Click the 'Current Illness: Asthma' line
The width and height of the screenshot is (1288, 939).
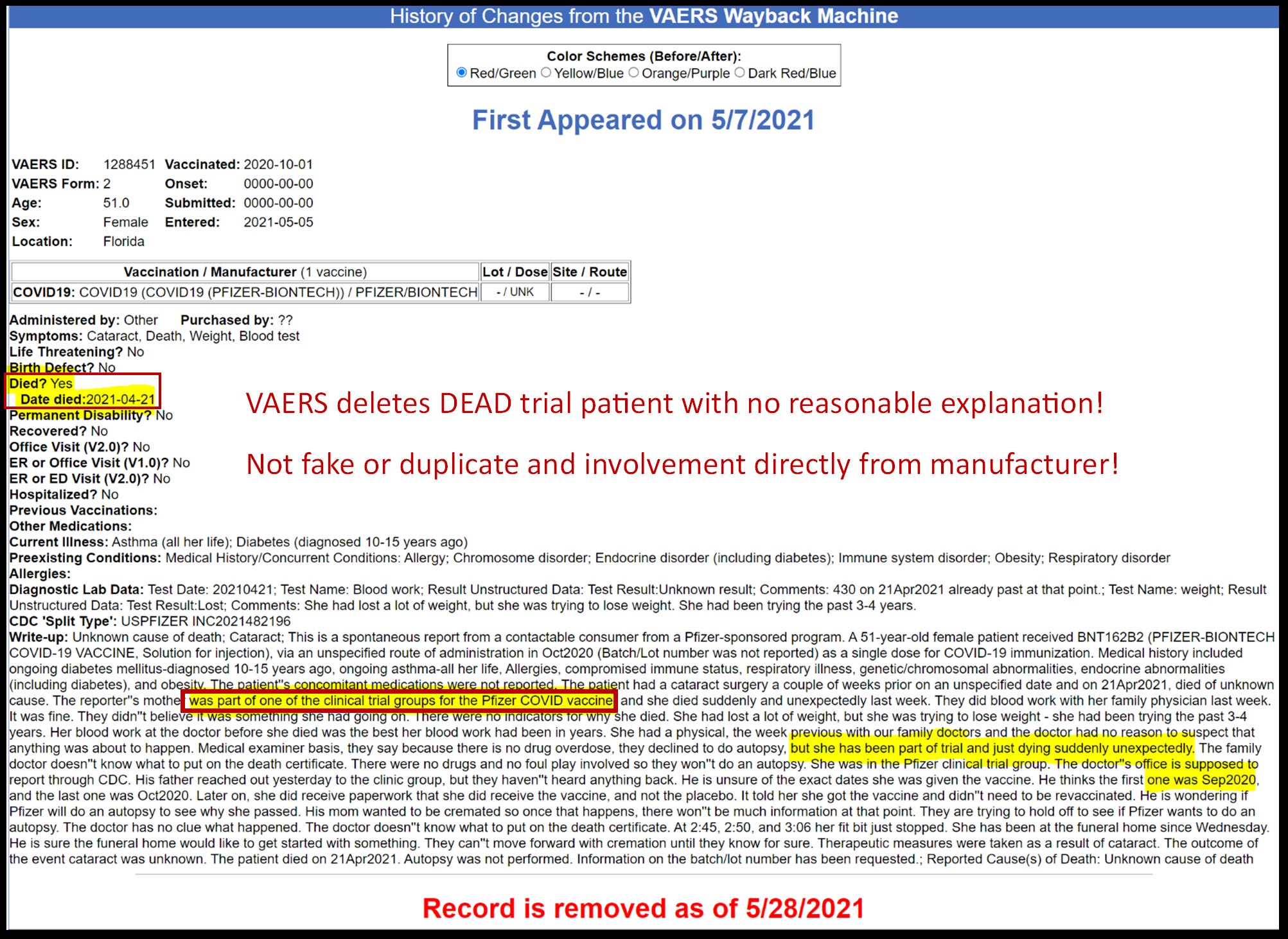point(238,542)
